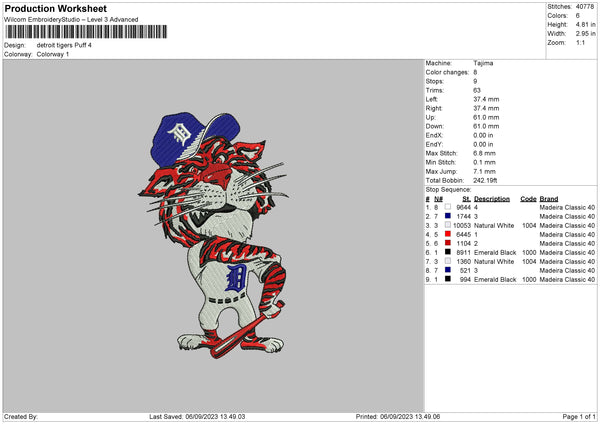Click the bright red swatch in stop row 4
The image size is (600, 424).
click(x=448, y=234)
